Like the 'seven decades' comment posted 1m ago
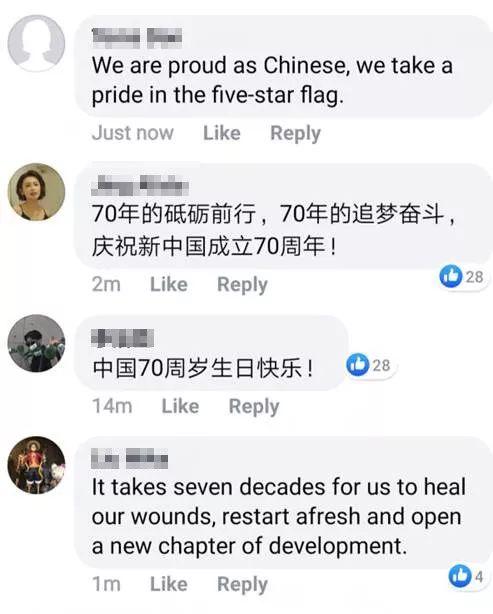The width and height of the screenshot is (493, 614). pos(169,584)
